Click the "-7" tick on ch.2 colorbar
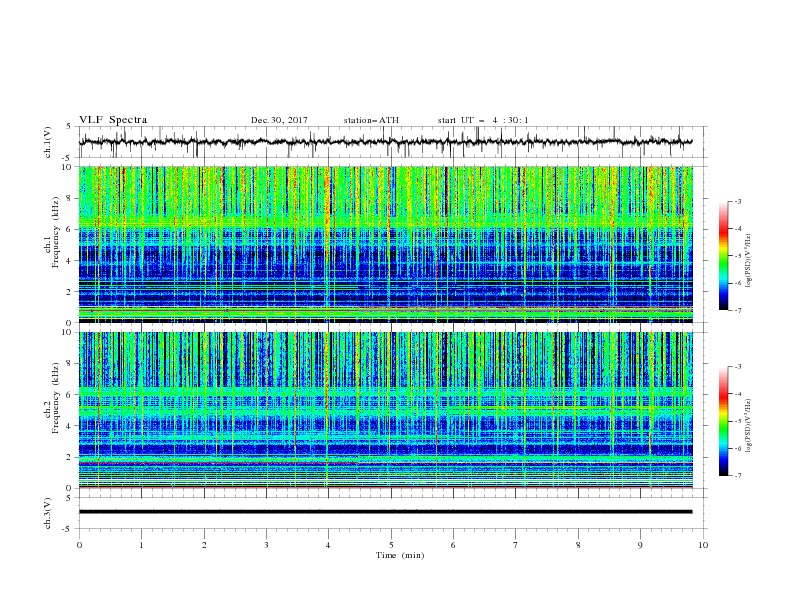Screen dimensions: 792x612 738,475
